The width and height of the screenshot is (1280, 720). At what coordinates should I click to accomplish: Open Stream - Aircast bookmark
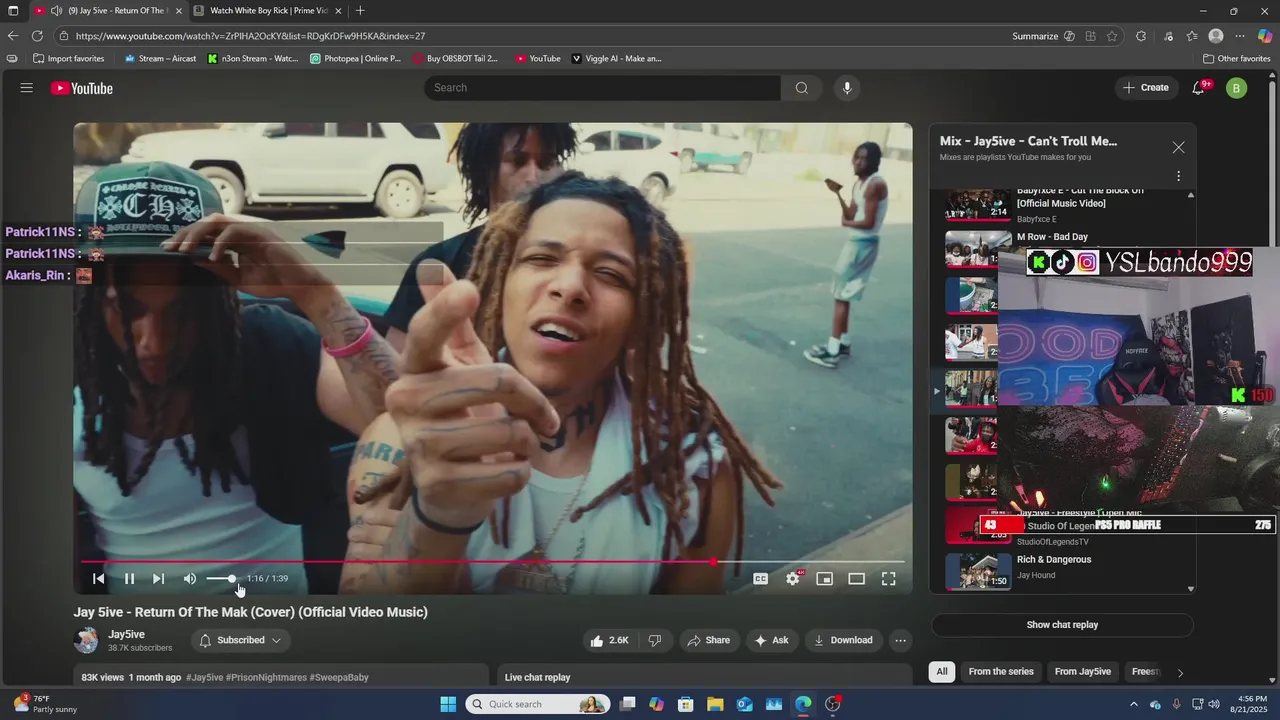point(160,59)
